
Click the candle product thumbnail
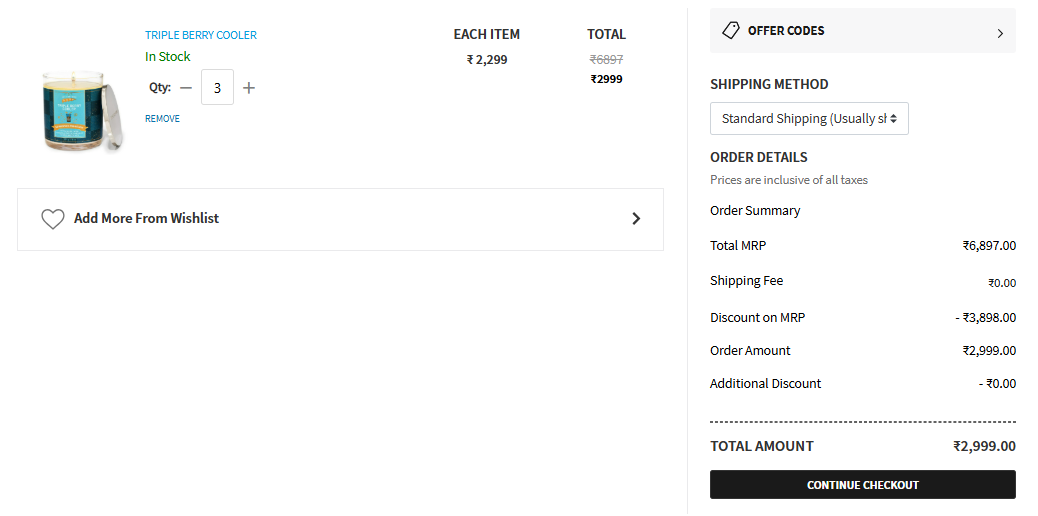(81, 109)
